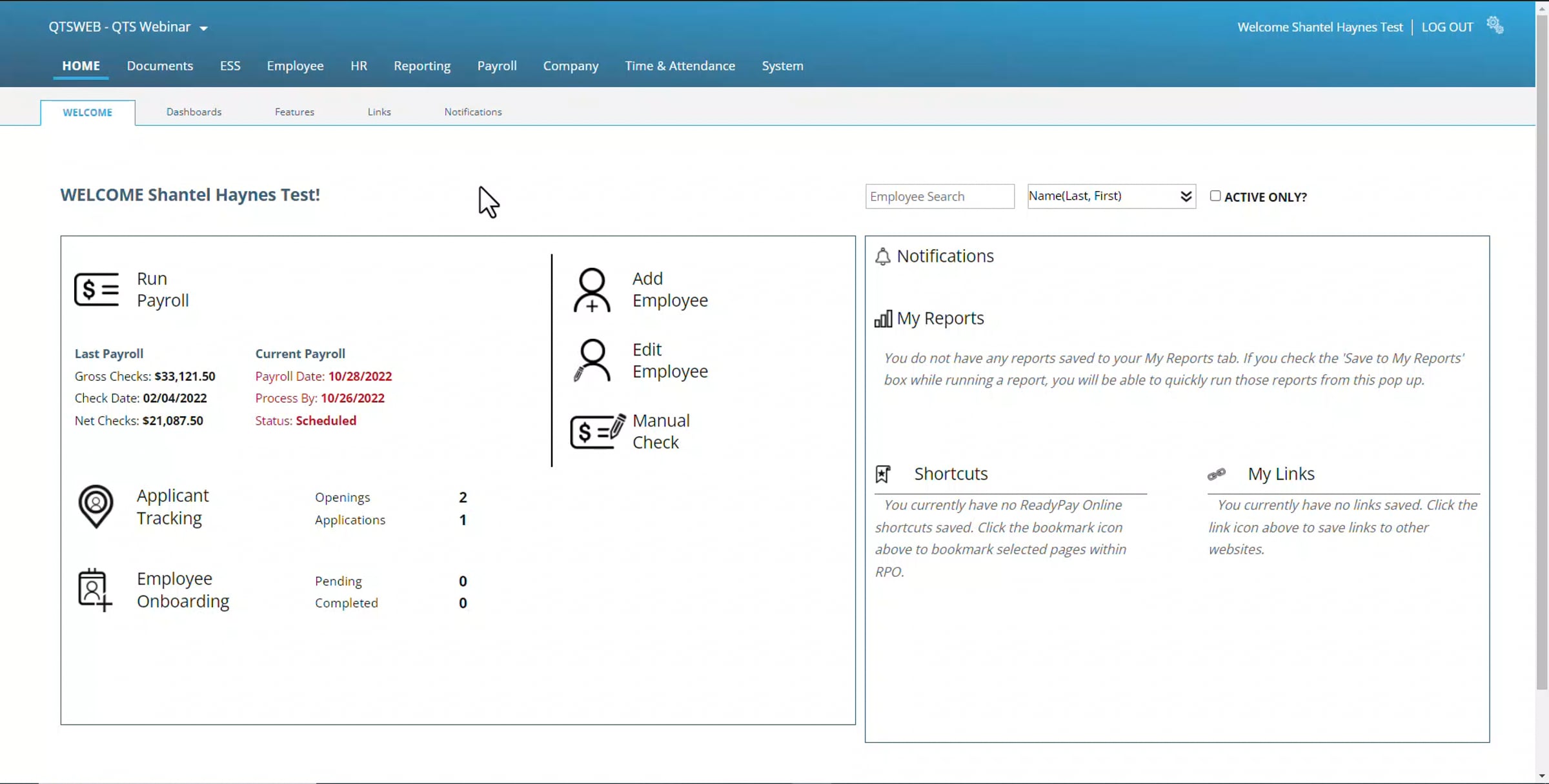Click the Notifications bell icon

coord(882,257)
